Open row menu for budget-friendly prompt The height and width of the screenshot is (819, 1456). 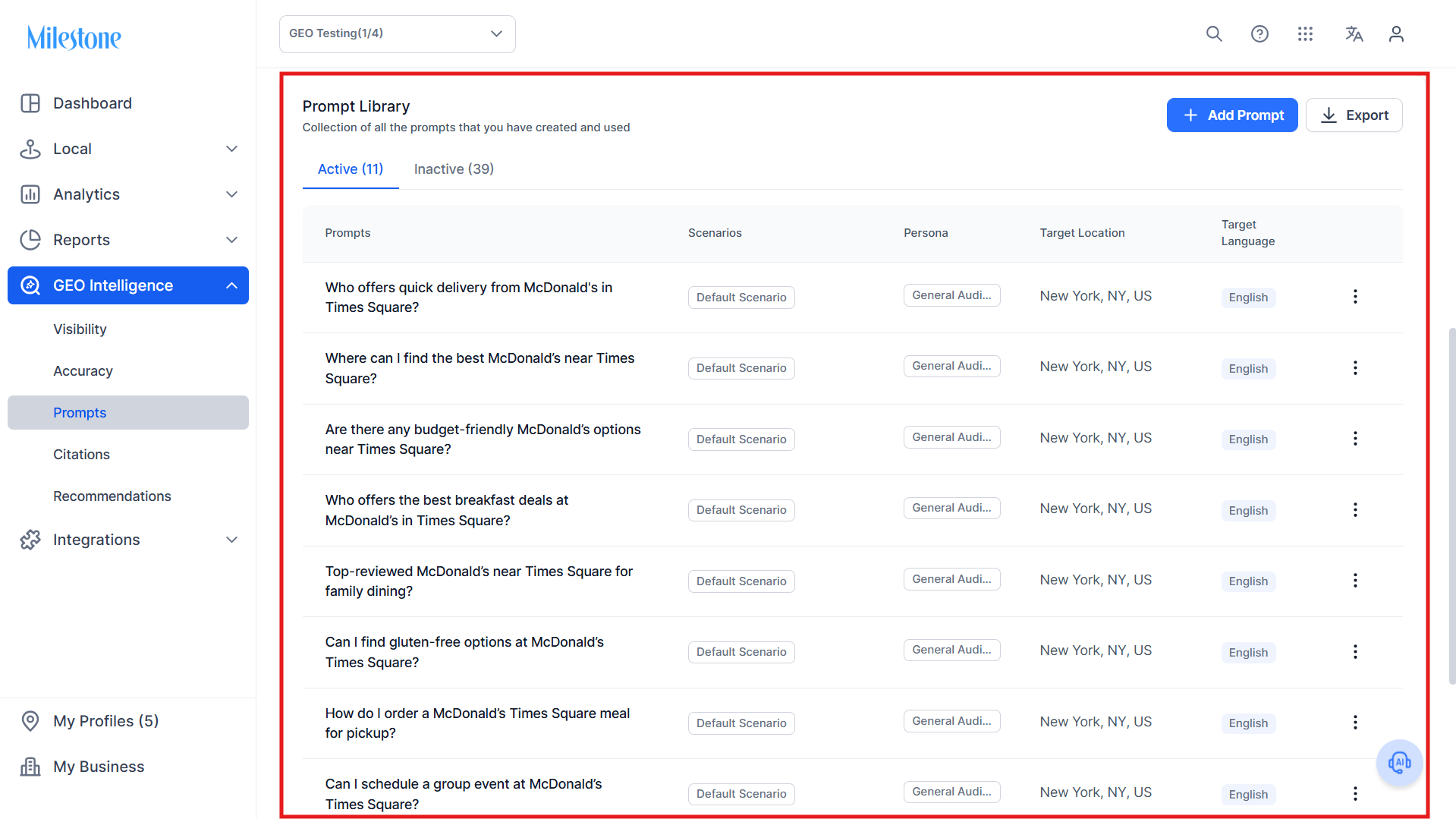click(x=1355, y=439)
